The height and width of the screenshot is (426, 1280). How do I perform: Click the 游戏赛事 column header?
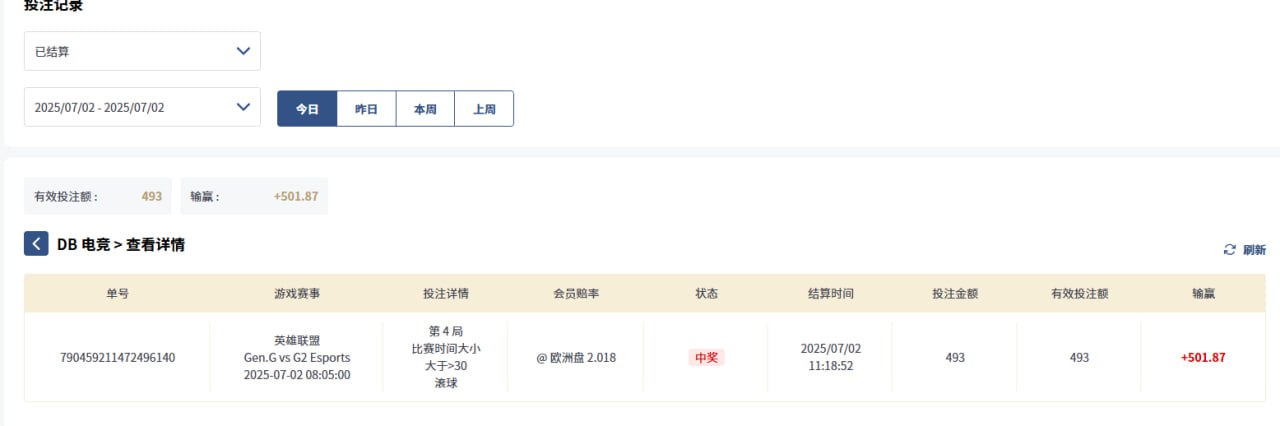[297, 294]
